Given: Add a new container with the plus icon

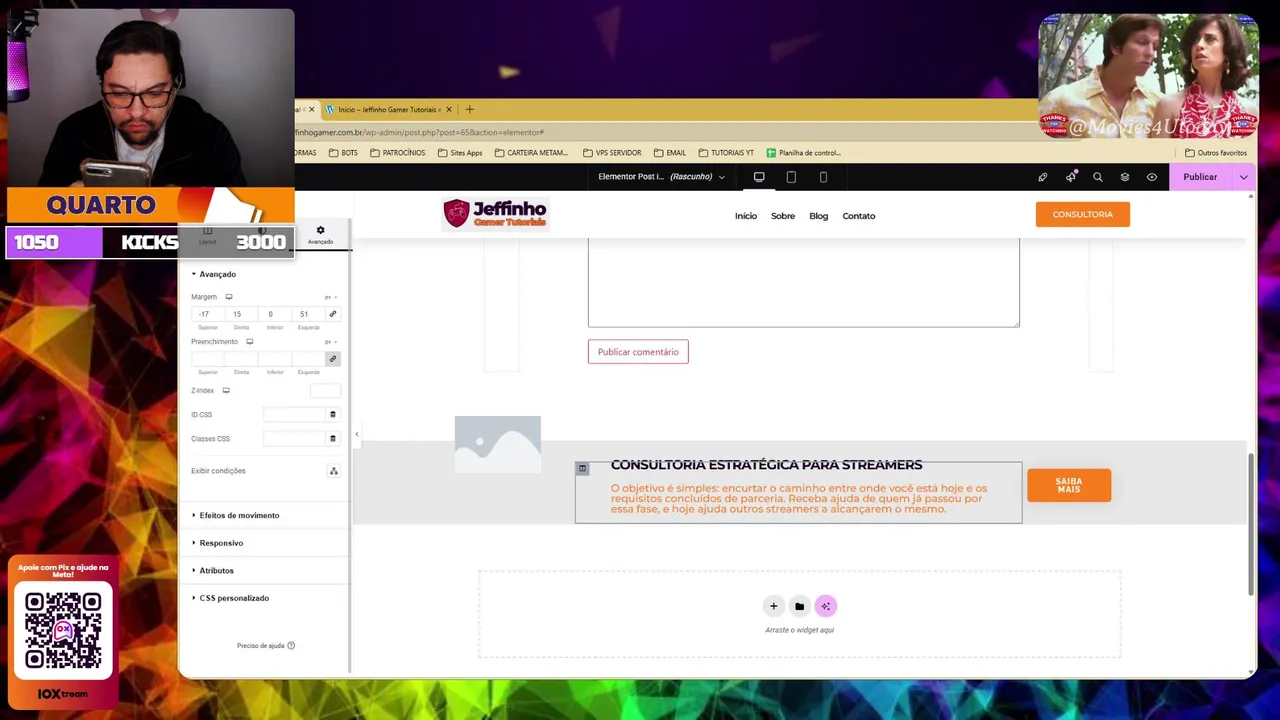Looking at the screenshot, I should coord(773,606).
